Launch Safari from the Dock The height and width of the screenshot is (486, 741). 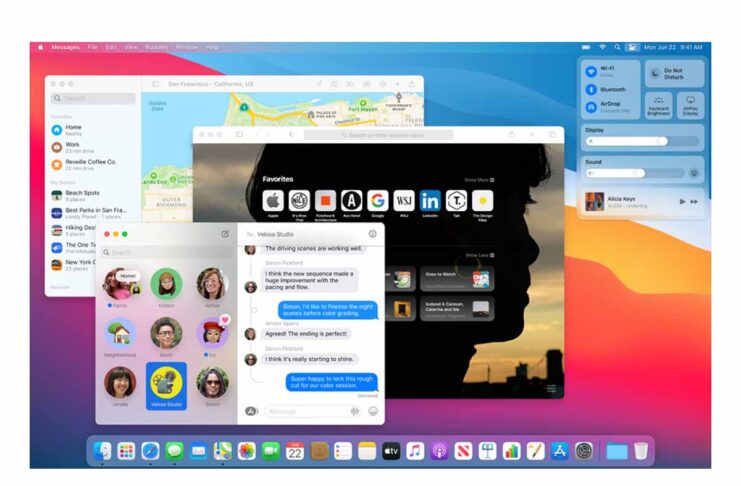point(150,451)
